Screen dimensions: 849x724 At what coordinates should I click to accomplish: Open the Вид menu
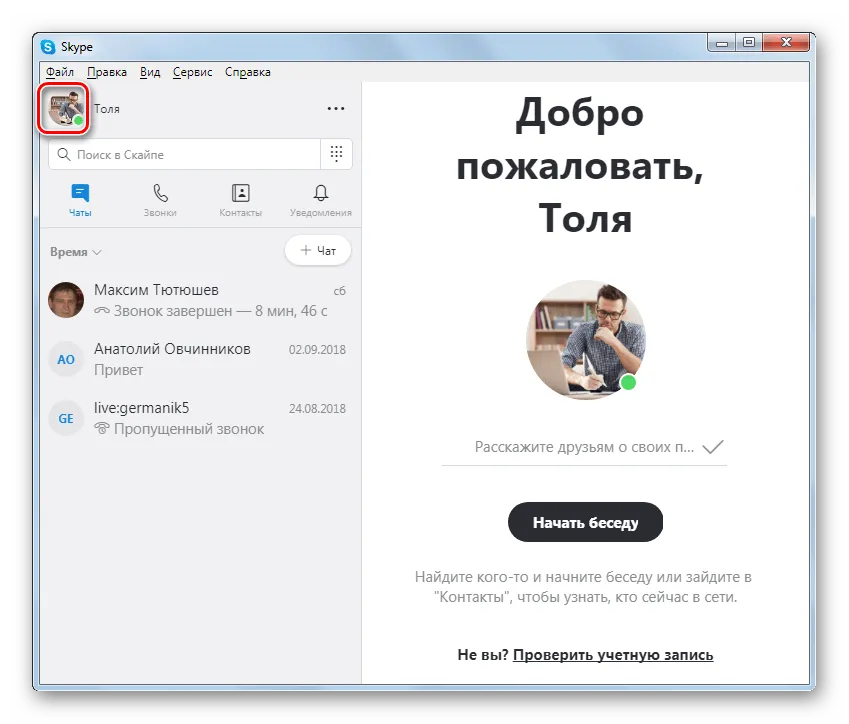click(150, 72)
